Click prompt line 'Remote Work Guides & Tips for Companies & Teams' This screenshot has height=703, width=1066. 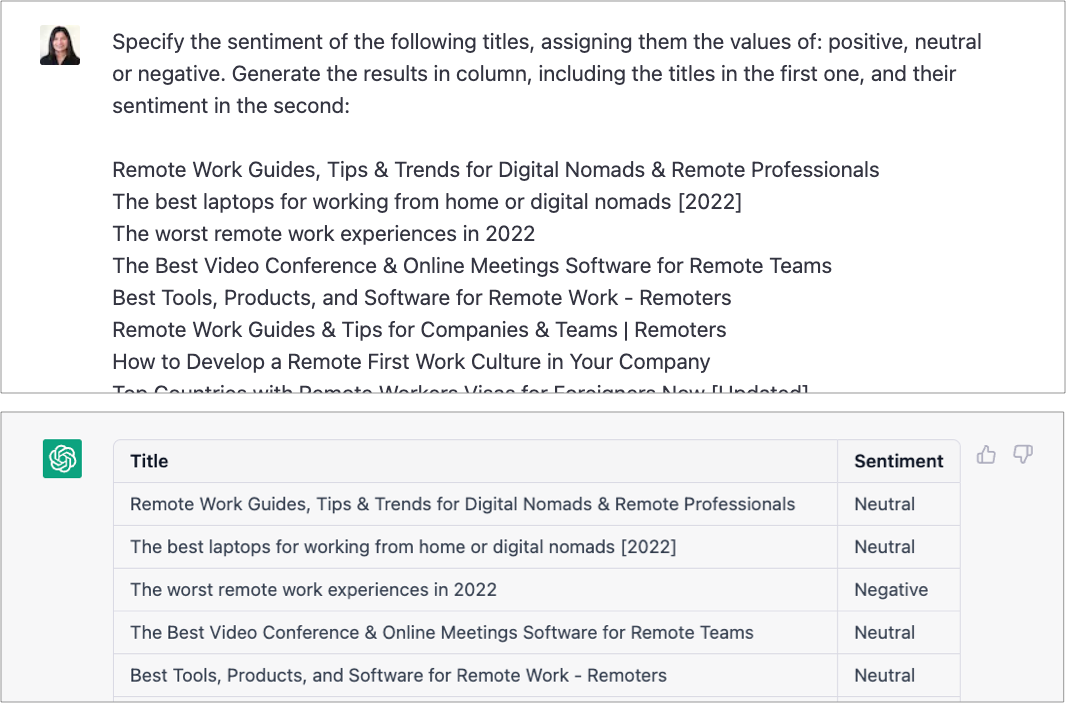(x=419, y=330)
